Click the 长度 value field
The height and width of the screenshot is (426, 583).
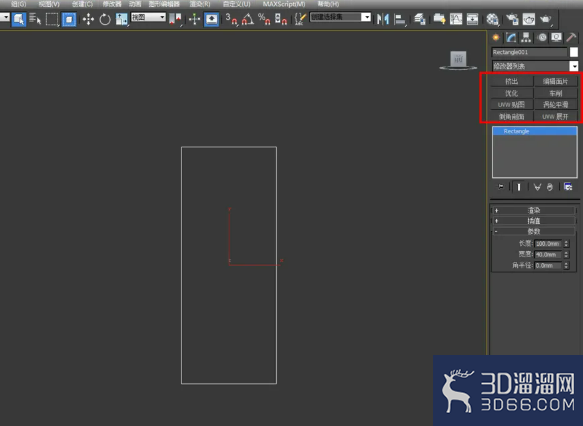click(x=548, y=244)
